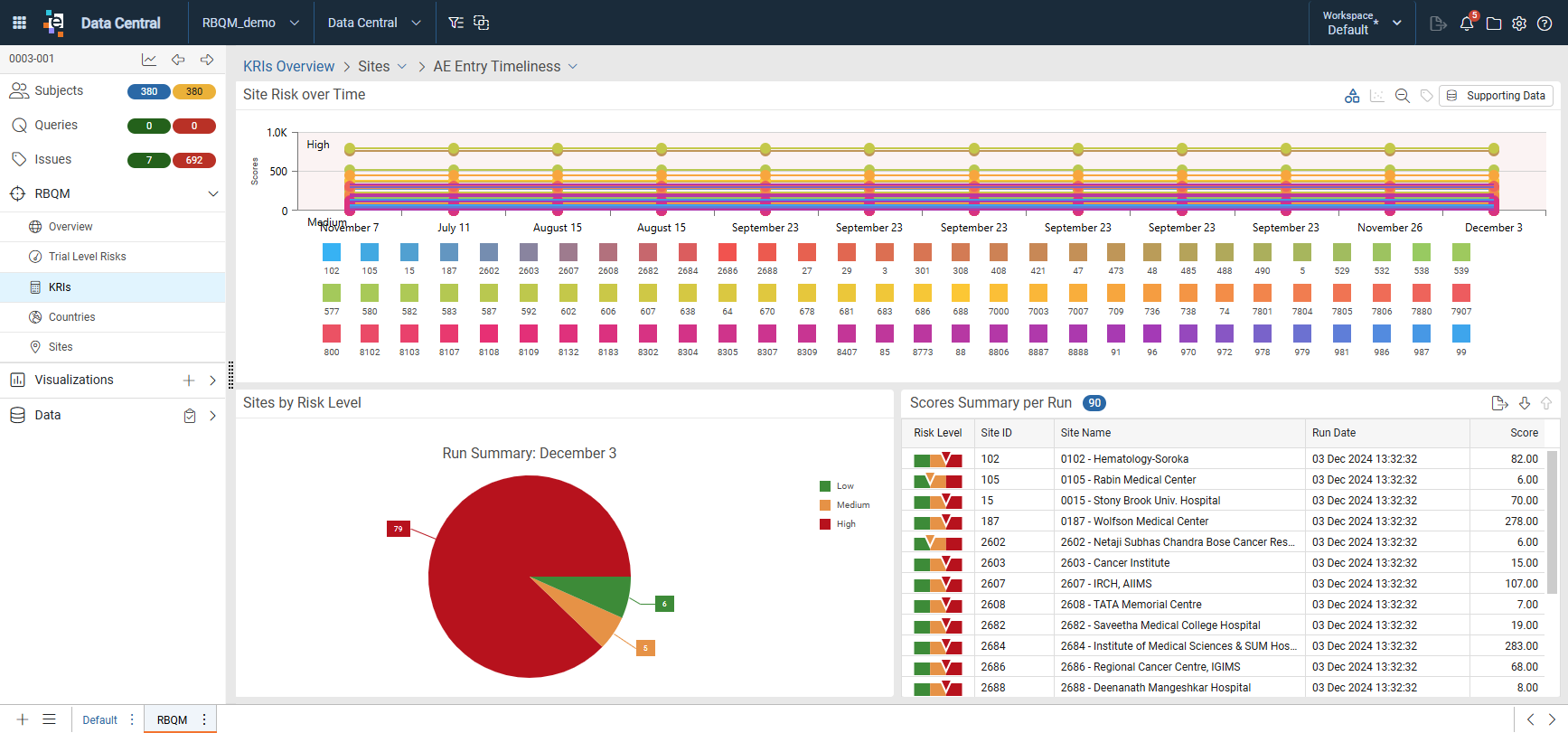Collapse the RBQM section in sidebar
Screen dimensions: 1568x733
point(213,194)
